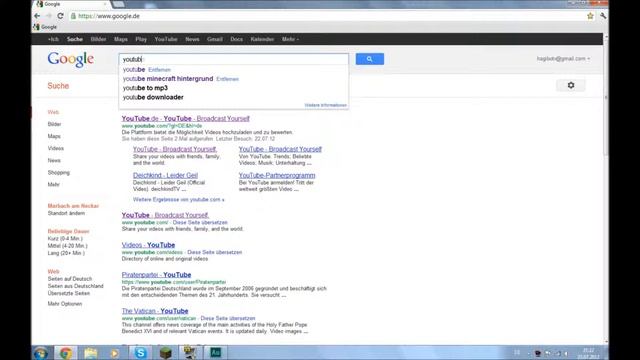Open Windows Explorer folder in taskbar
Viewport: 640px width, 360px height.
(x=91, y=353)
